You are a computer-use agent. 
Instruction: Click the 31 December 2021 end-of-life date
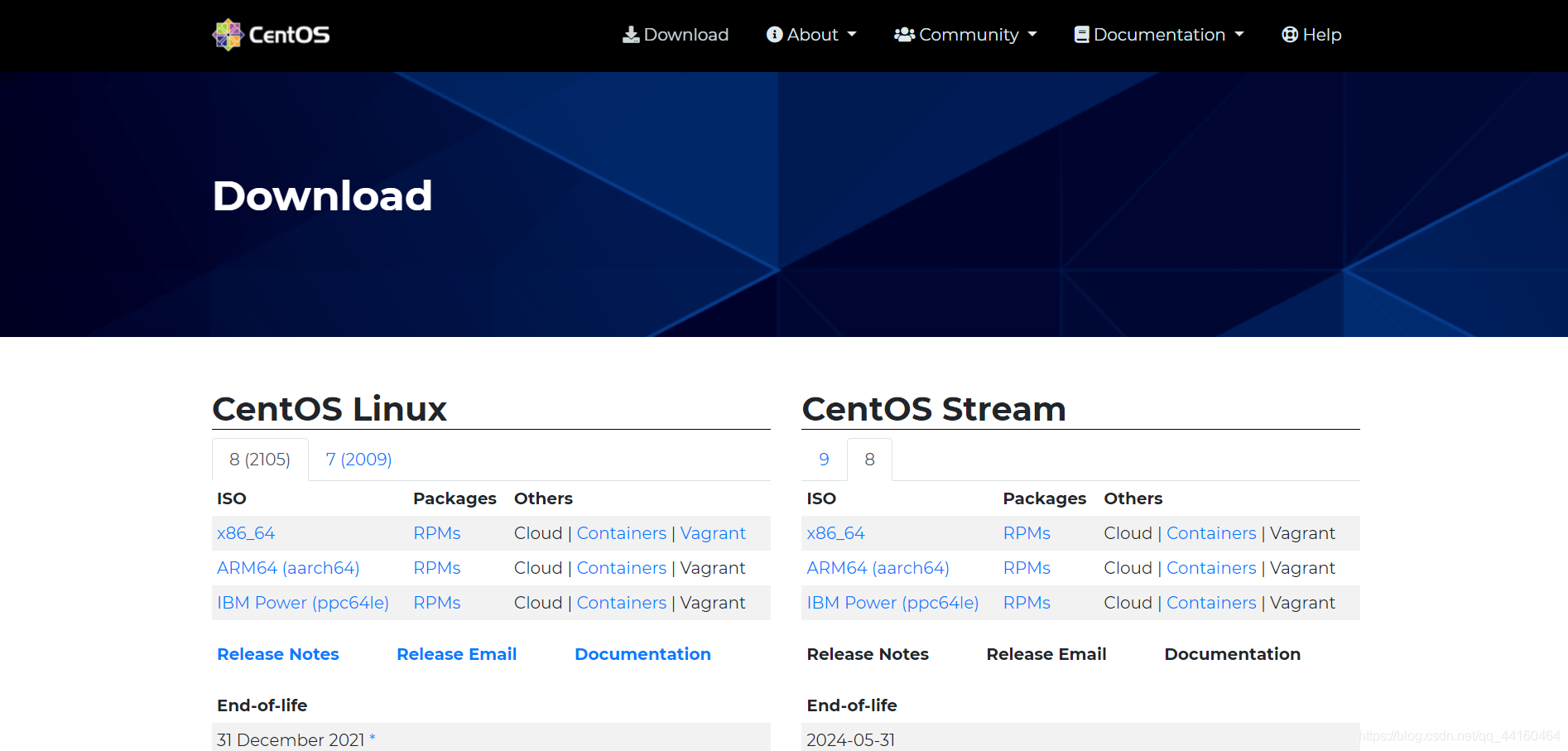click(291, 740)
